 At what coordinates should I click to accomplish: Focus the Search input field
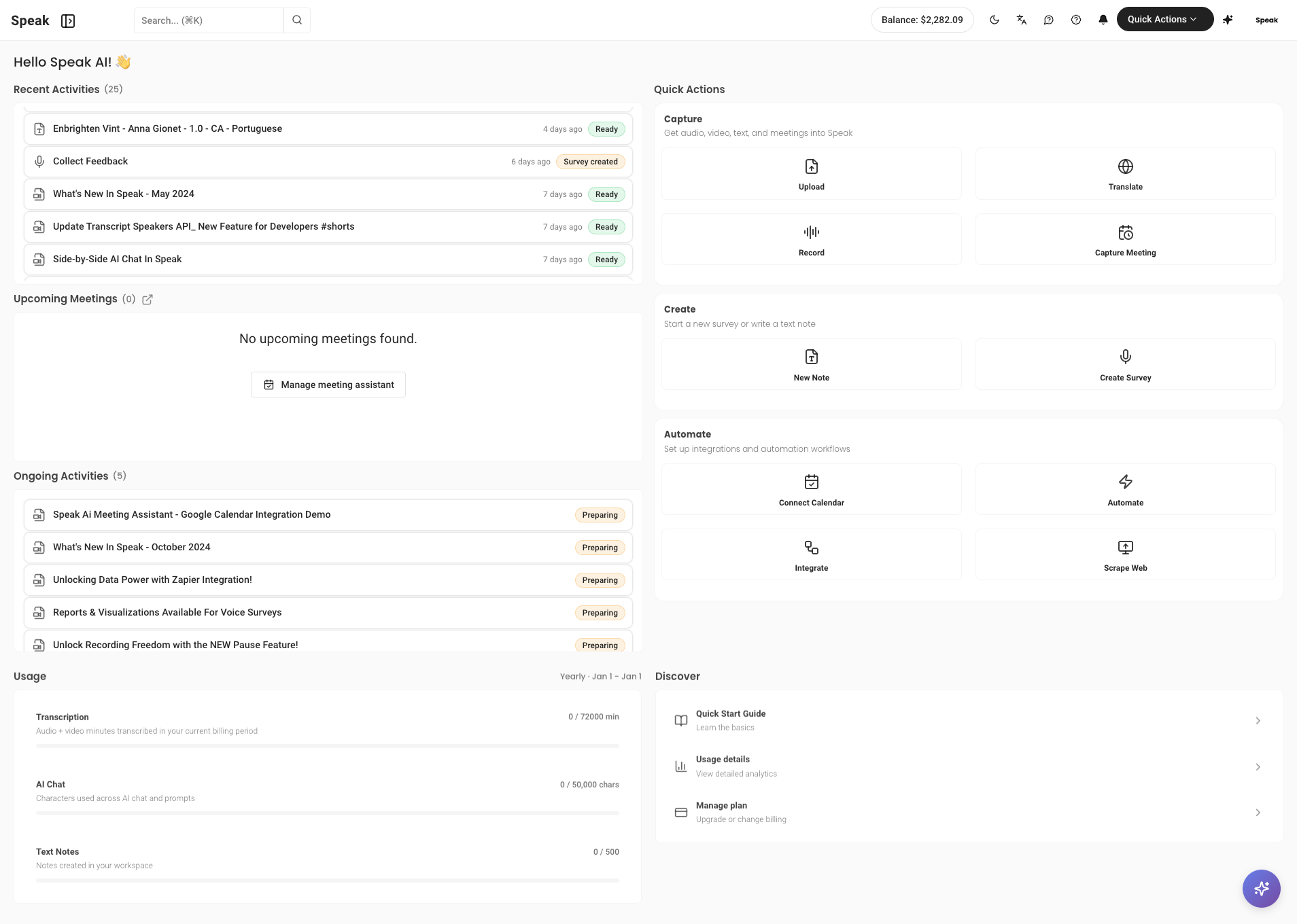(x=209, y=20)
